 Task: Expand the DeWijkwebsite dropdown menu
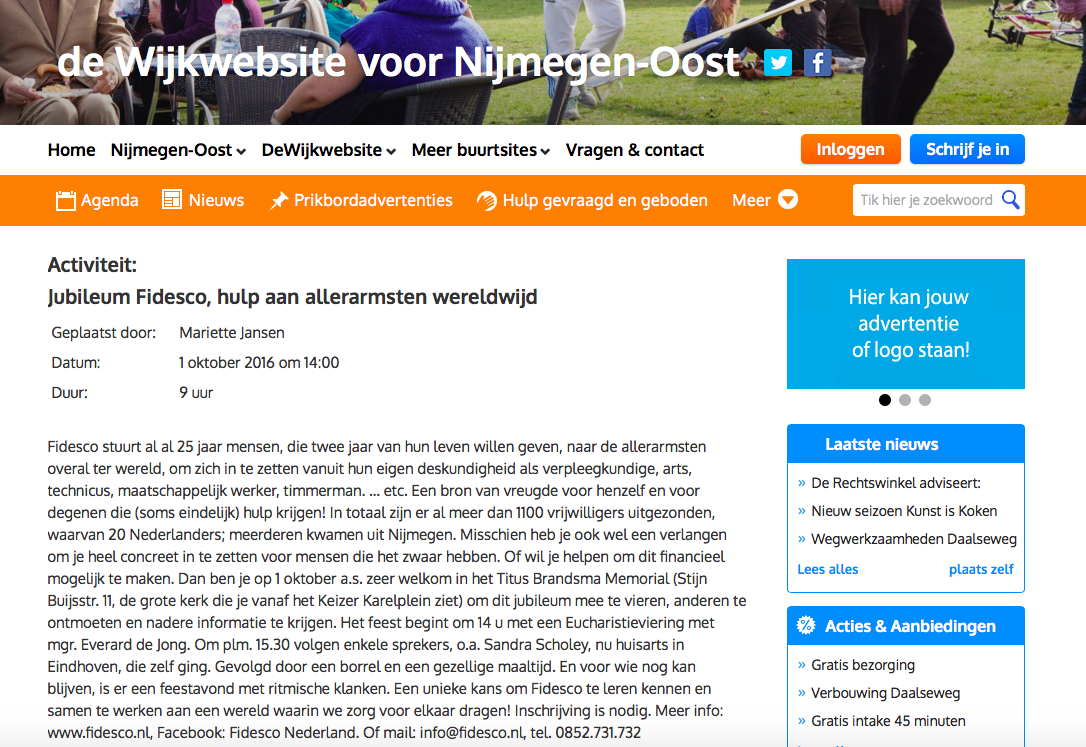tap(328, 150)
